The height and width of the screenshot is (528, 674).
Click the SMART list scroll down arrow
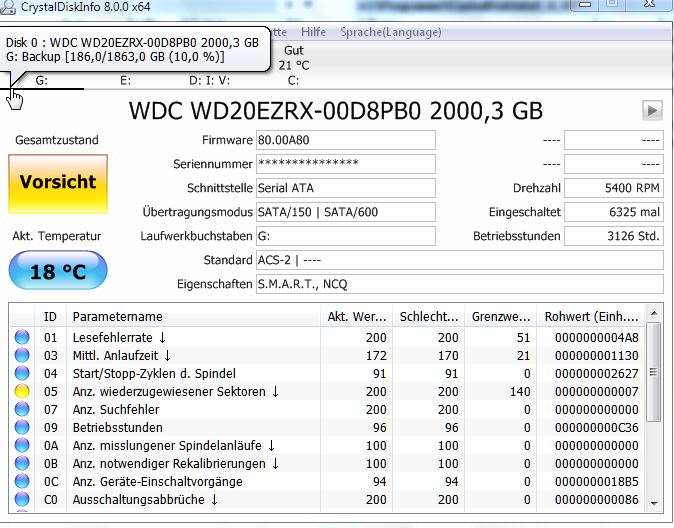click(x=654, y=503)
